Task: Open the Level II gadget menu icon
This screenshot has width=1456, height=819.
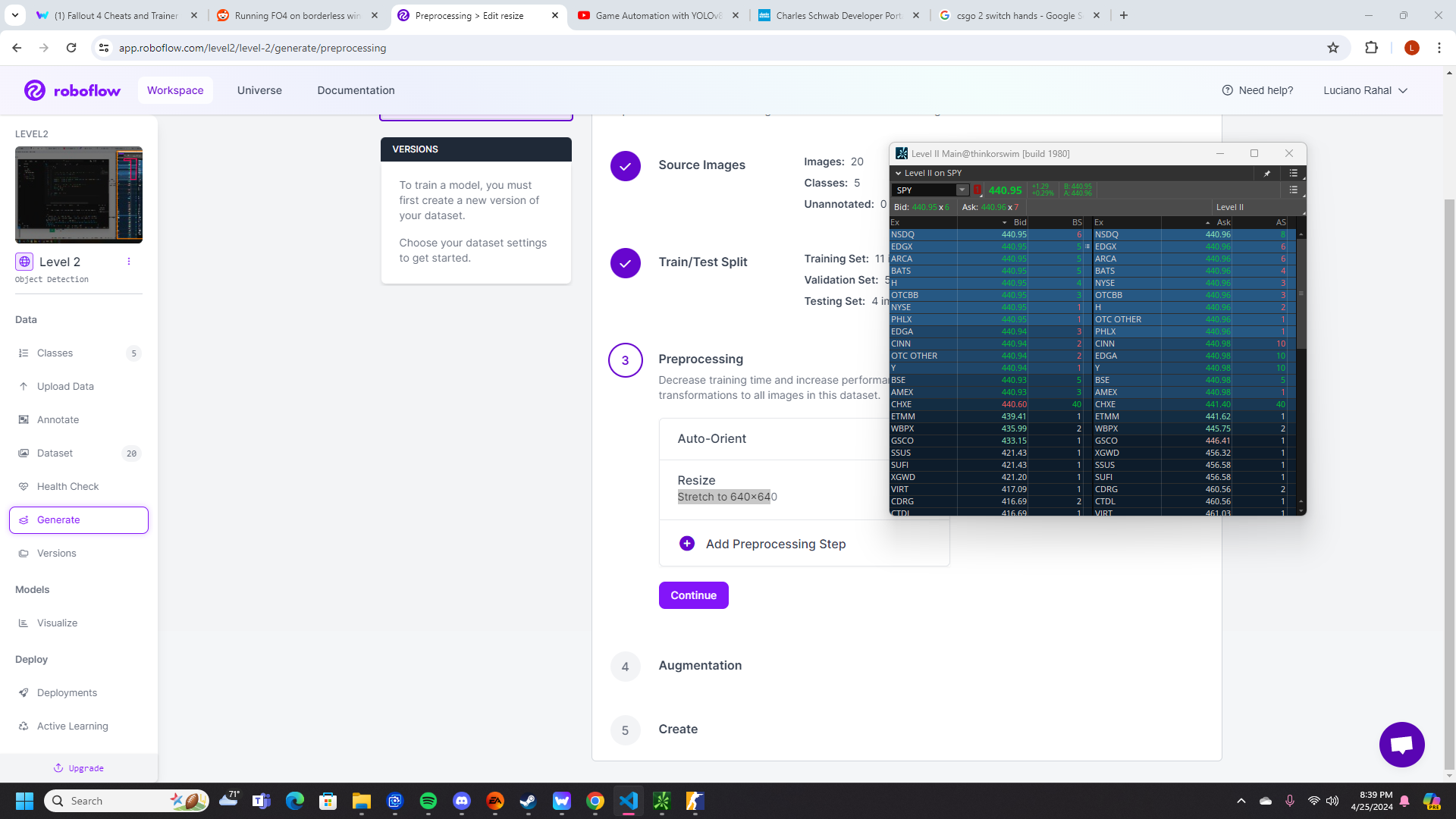Action: (x=1293, y=174)
